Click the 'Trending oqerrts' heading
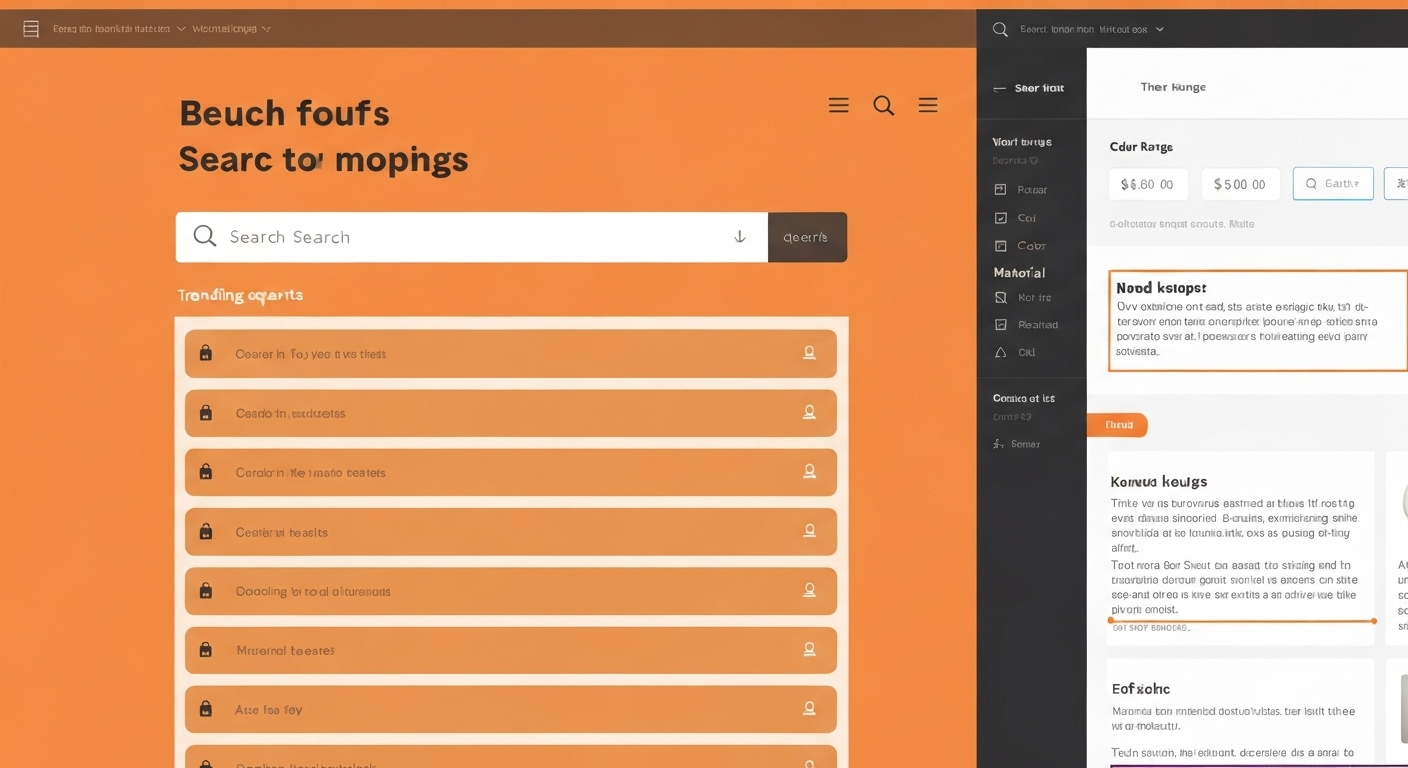Image resolution: width=1408 pixels, height=768 pixels. coord(240,295)
